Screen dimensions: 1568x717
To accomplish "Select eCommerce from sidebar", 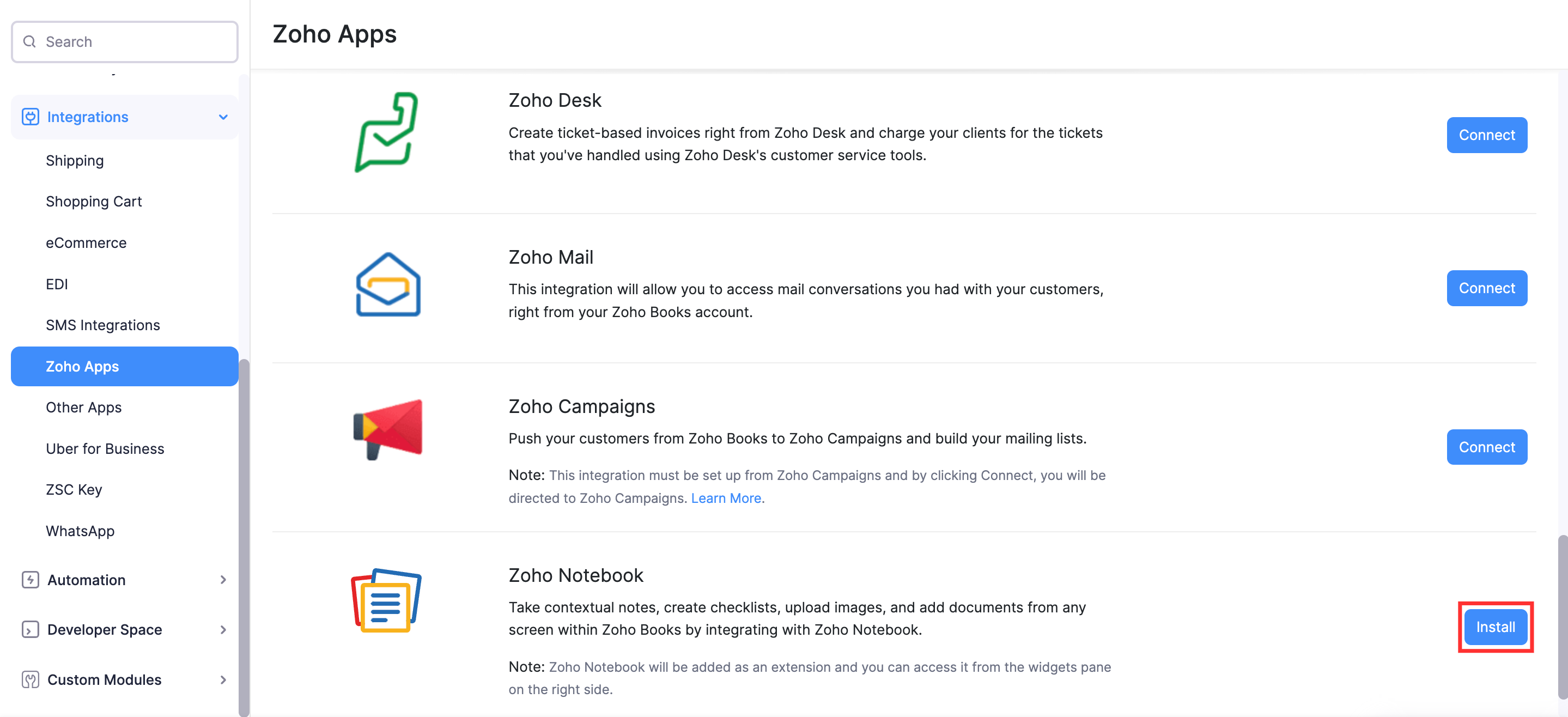I will pyautogui.click(x=86, y=241).
